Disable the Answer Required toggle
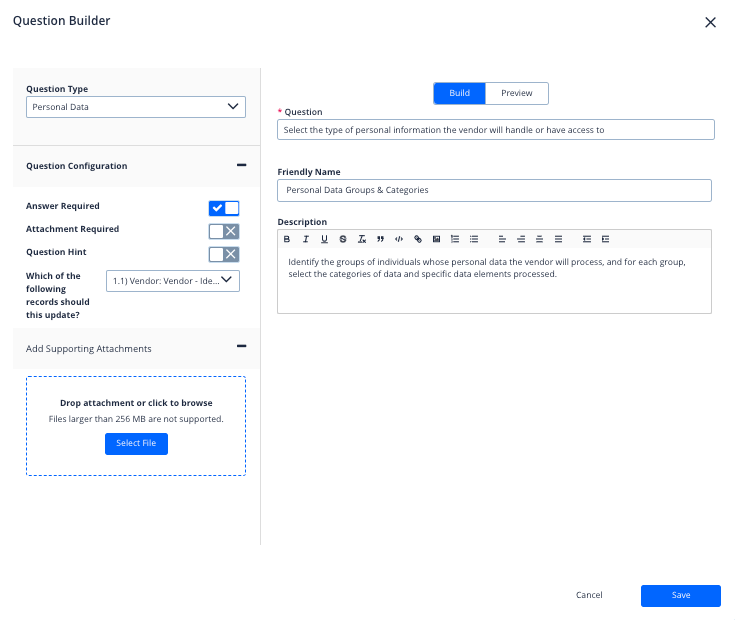 click(x=224, y=208)
